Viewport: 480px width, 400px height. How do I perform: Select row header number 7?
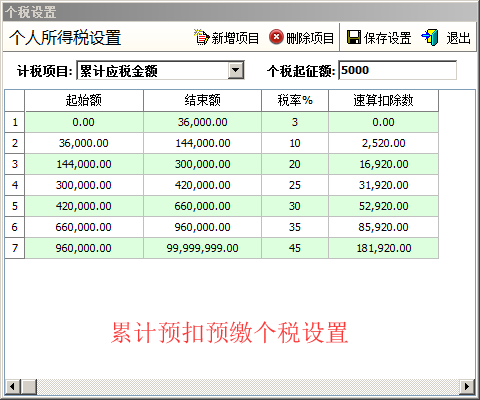[x=15, y=248]
